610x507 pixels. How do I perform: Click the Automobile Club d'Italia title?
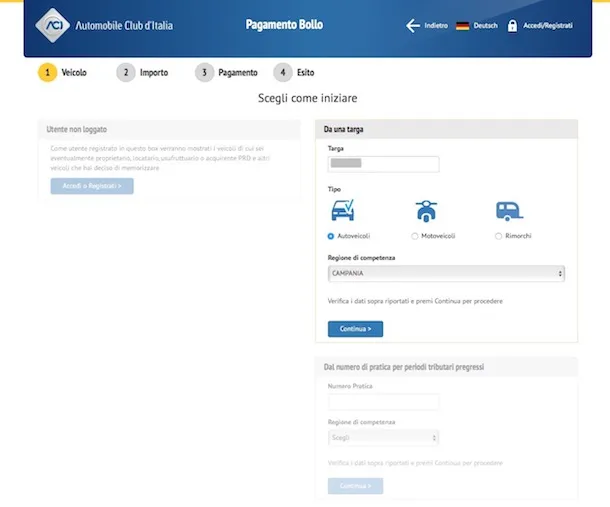pyautogui.click(x=124, y=26)
